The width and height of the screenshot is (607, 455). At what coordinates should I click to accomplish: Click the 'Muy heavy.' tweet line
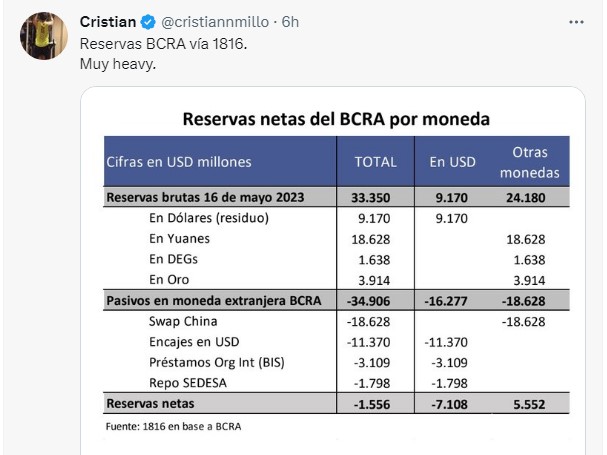coord(118,64)
